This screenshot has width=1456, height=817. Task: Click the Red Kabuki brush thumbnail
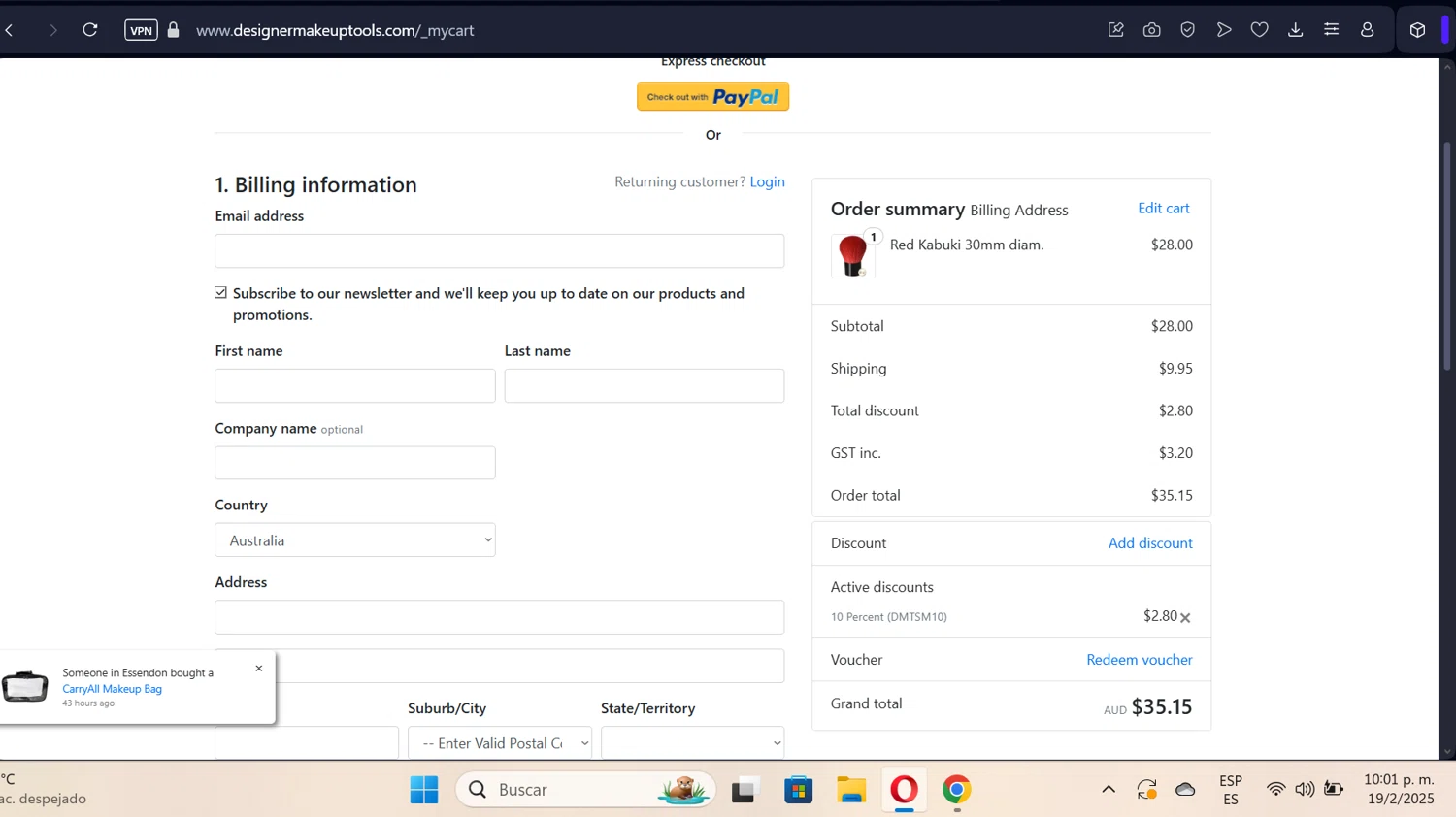[852, 256]
